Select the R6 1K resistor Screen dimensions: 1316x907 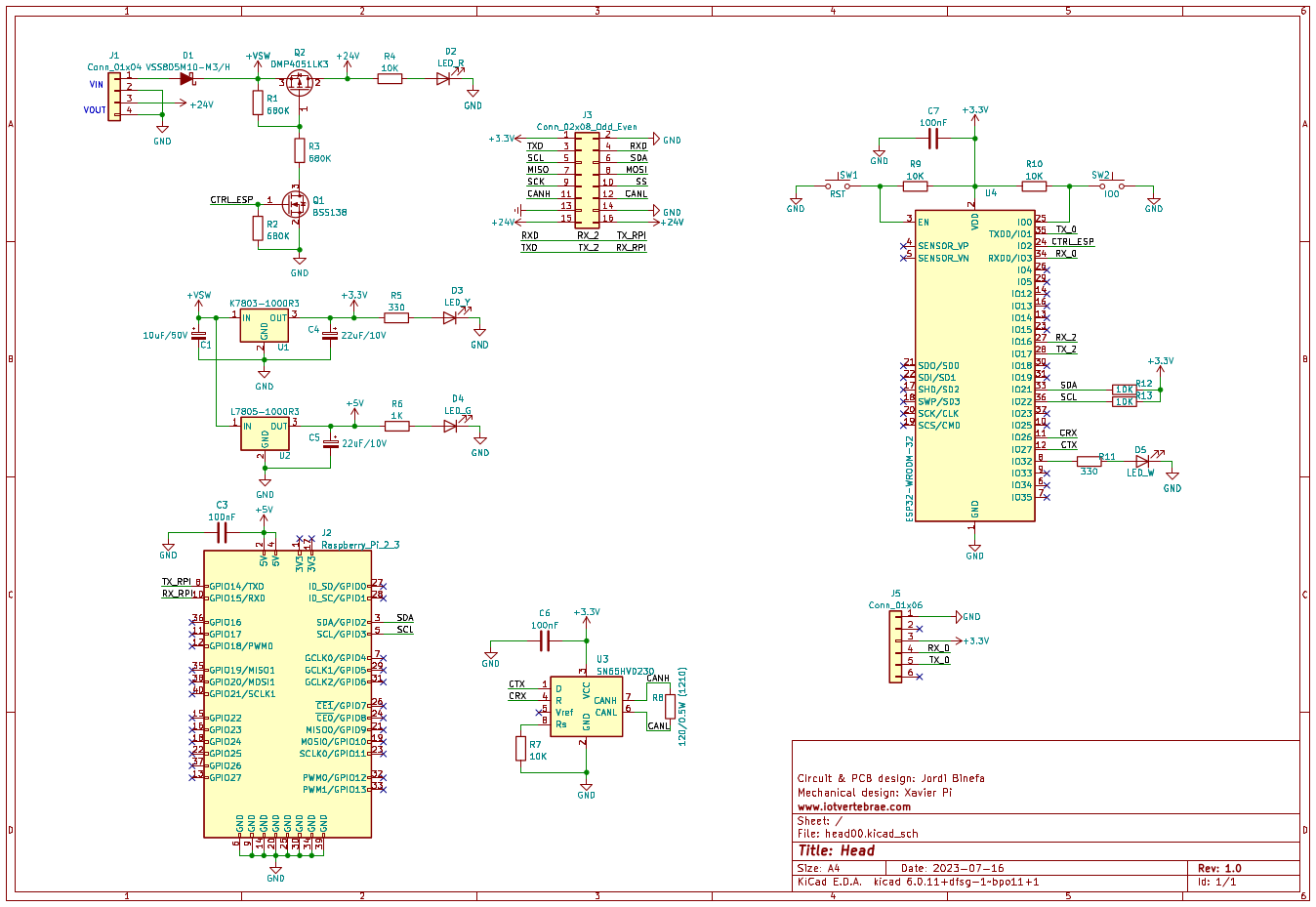pyautogui.click(x=396, y=426)
